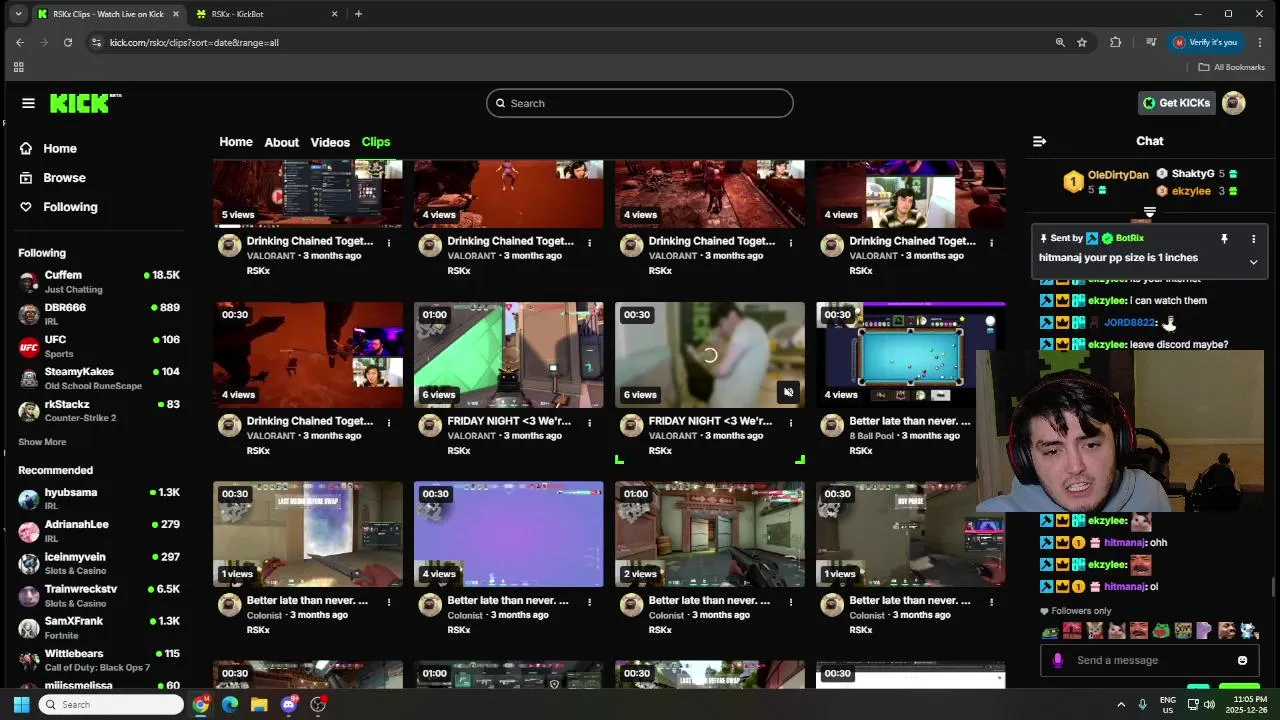Open Chrome three-dot menu
Viewport: 1280px width, 720px height.
[x=1260, y=42]
